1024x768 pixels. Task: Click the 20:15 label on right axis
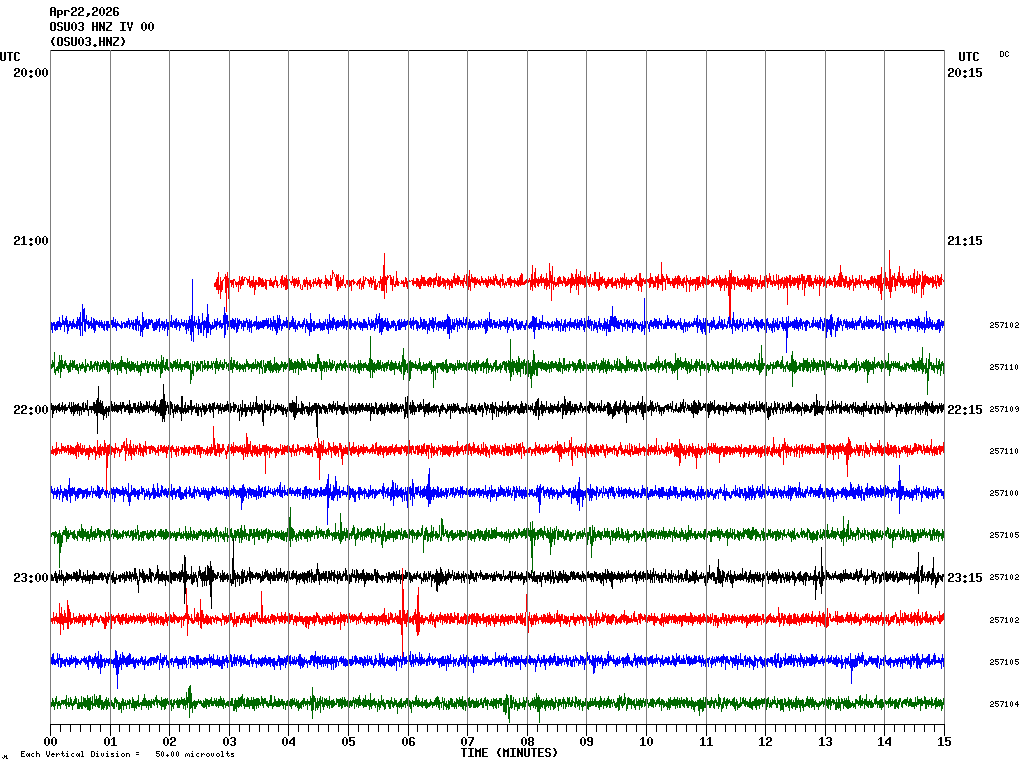[x=964, y=73]
